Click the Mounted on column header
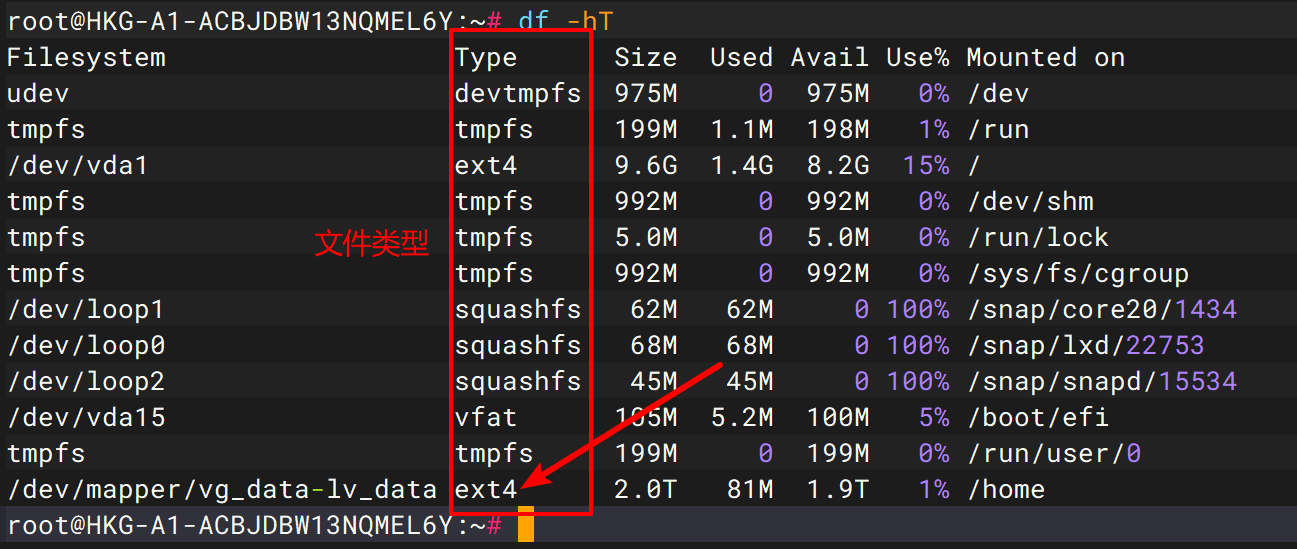The height and width of the screenshot is (549, 1297). click(x=1045, y=58)
